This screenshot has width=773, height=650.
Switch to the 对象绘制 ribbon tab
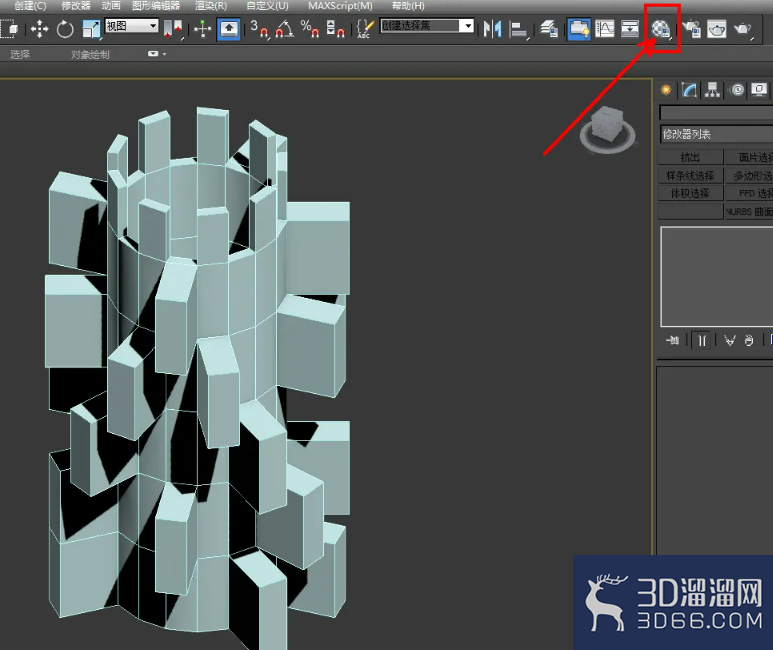click(x=90, y=54)
